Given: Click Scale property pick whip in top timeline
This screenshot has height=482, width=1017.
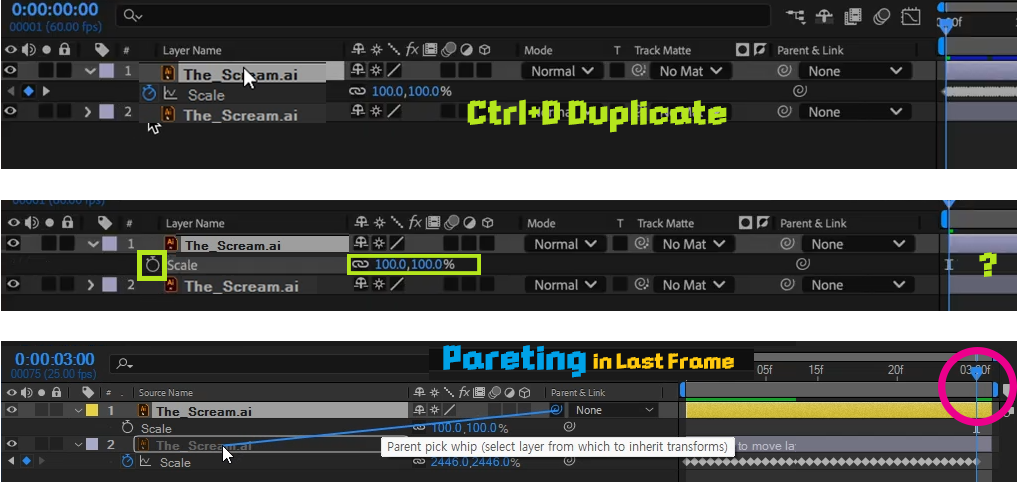Looking at the screenshot, I should [800, 91].
